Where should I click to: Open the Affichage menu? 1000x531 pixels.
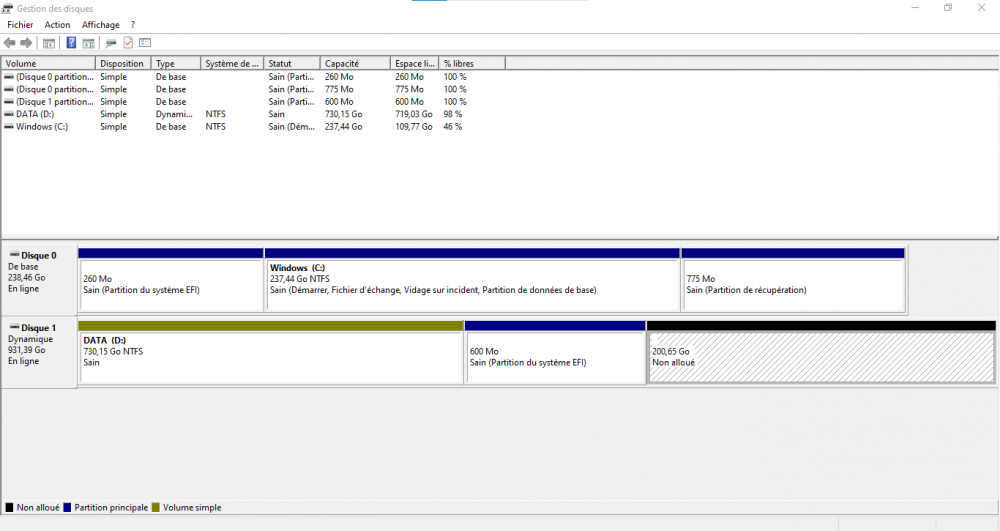tap(100, 25)
